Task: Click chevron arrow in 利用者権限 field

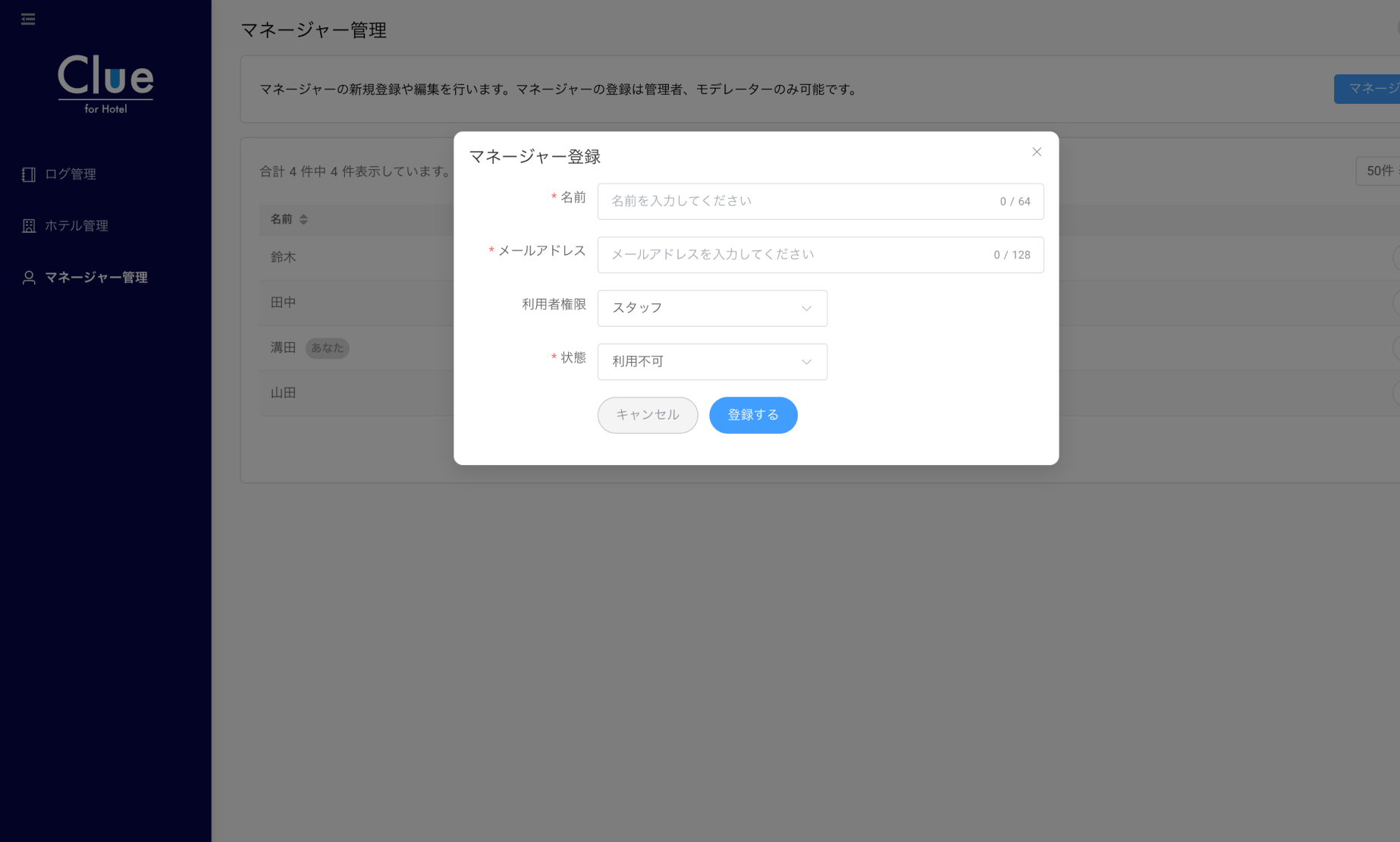Action: pyautogui.click(x=806, y=309)
